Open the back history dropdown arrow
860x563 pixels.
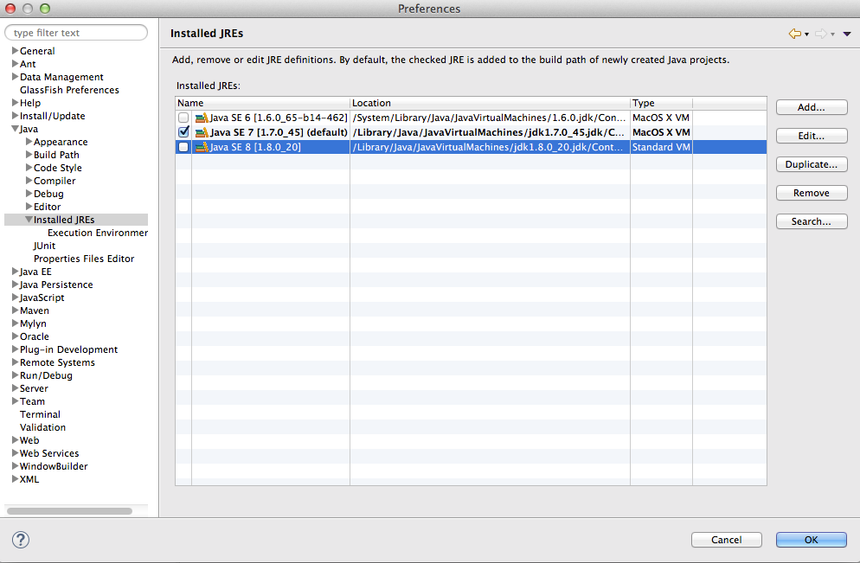click(x=806, y=35)
